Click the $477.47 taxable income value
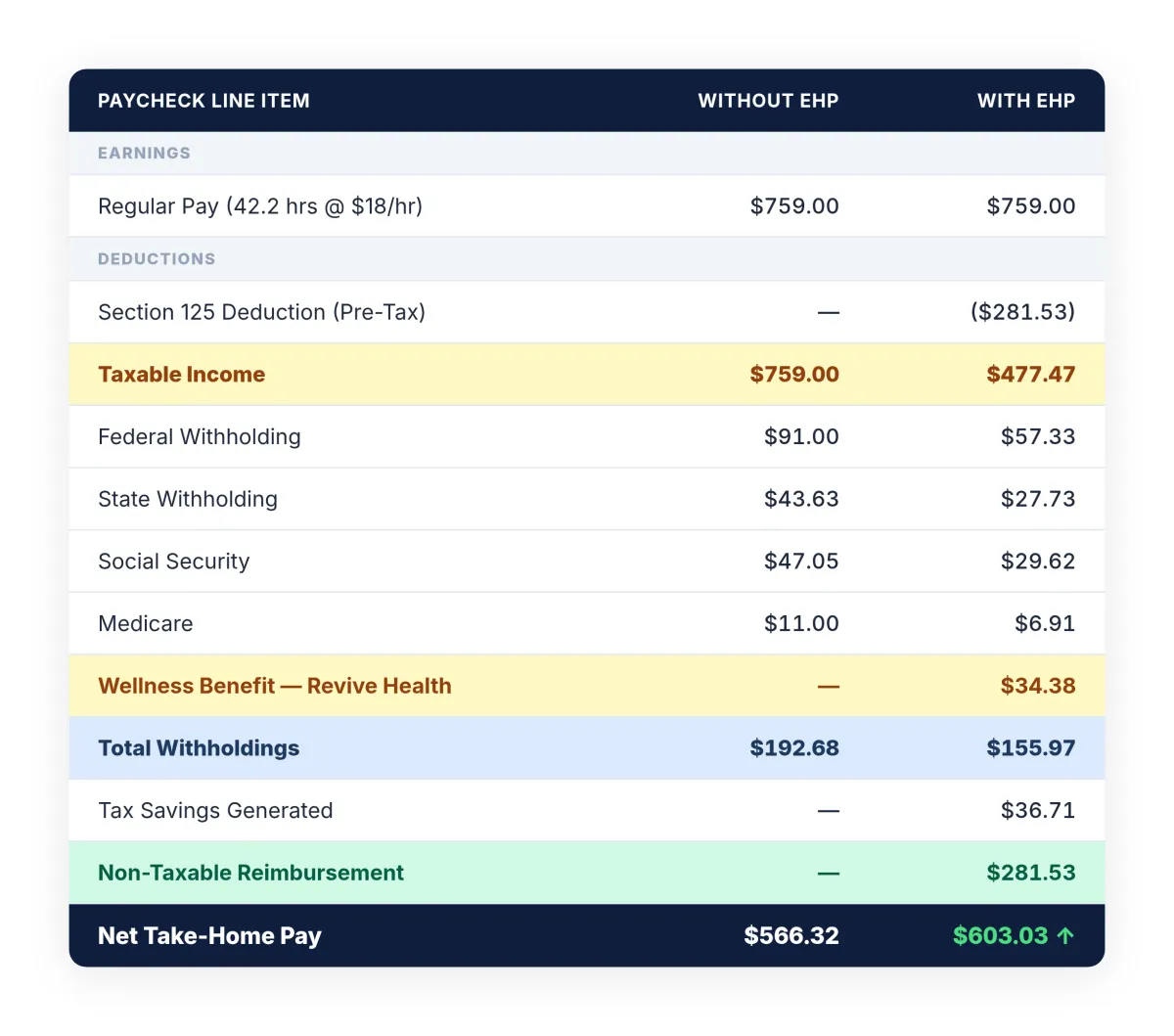This screenshot has height=1036, width=1174. [1030, 375]
